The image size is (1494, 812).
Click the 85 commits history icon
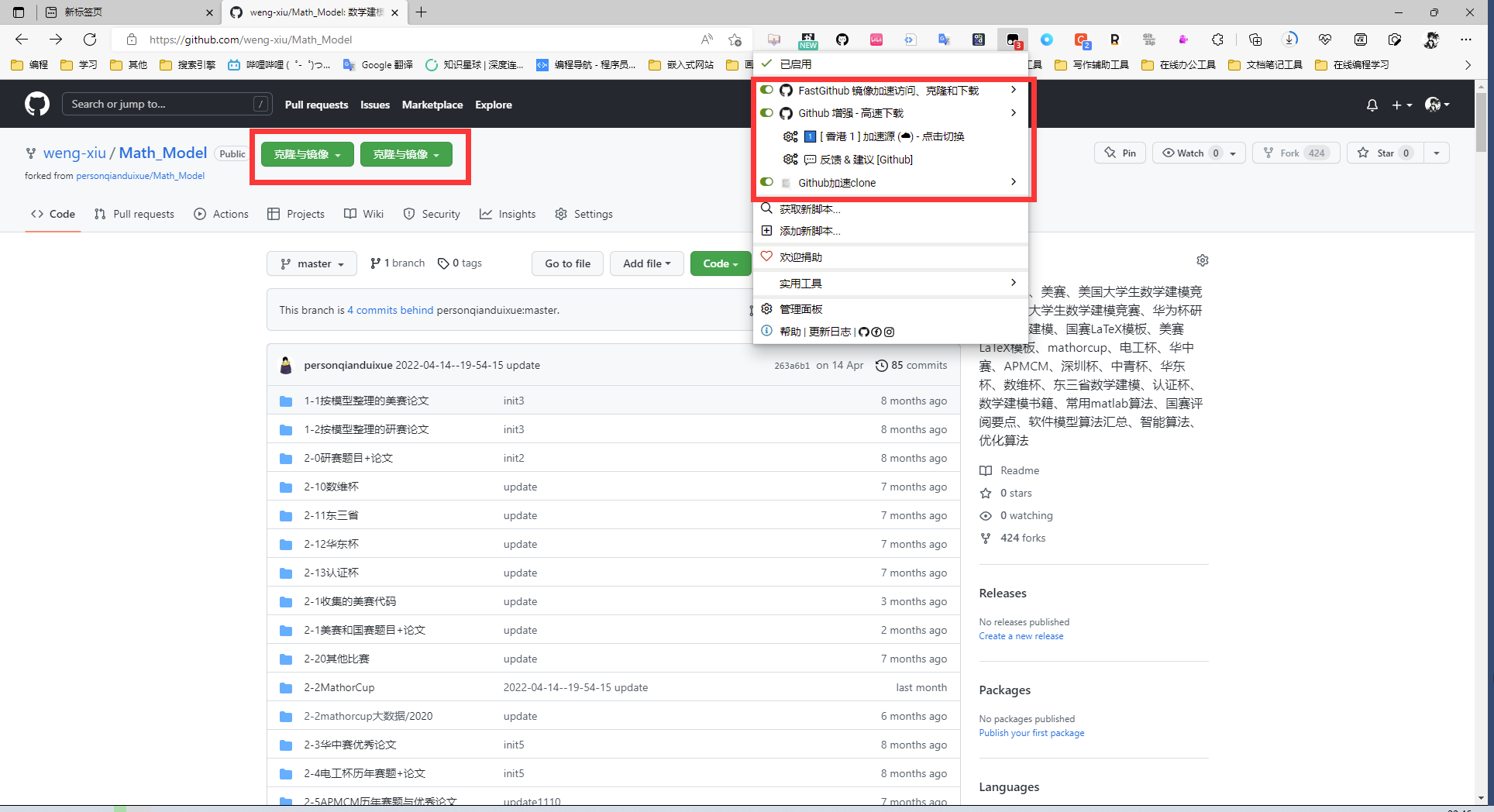(881, 366)
